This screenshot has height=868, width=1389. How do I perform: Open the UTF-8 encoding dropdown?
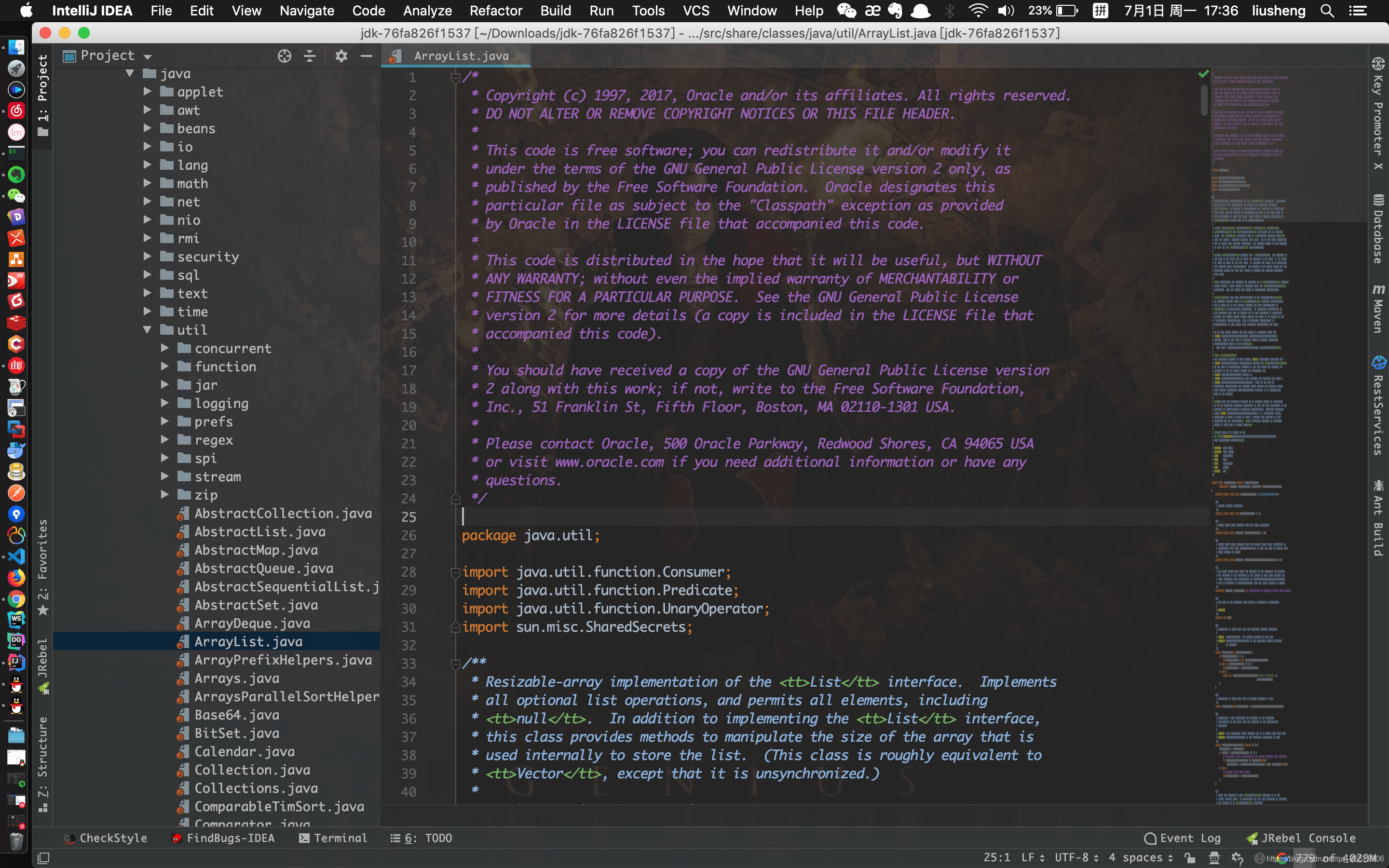[x=1077, y=858]
